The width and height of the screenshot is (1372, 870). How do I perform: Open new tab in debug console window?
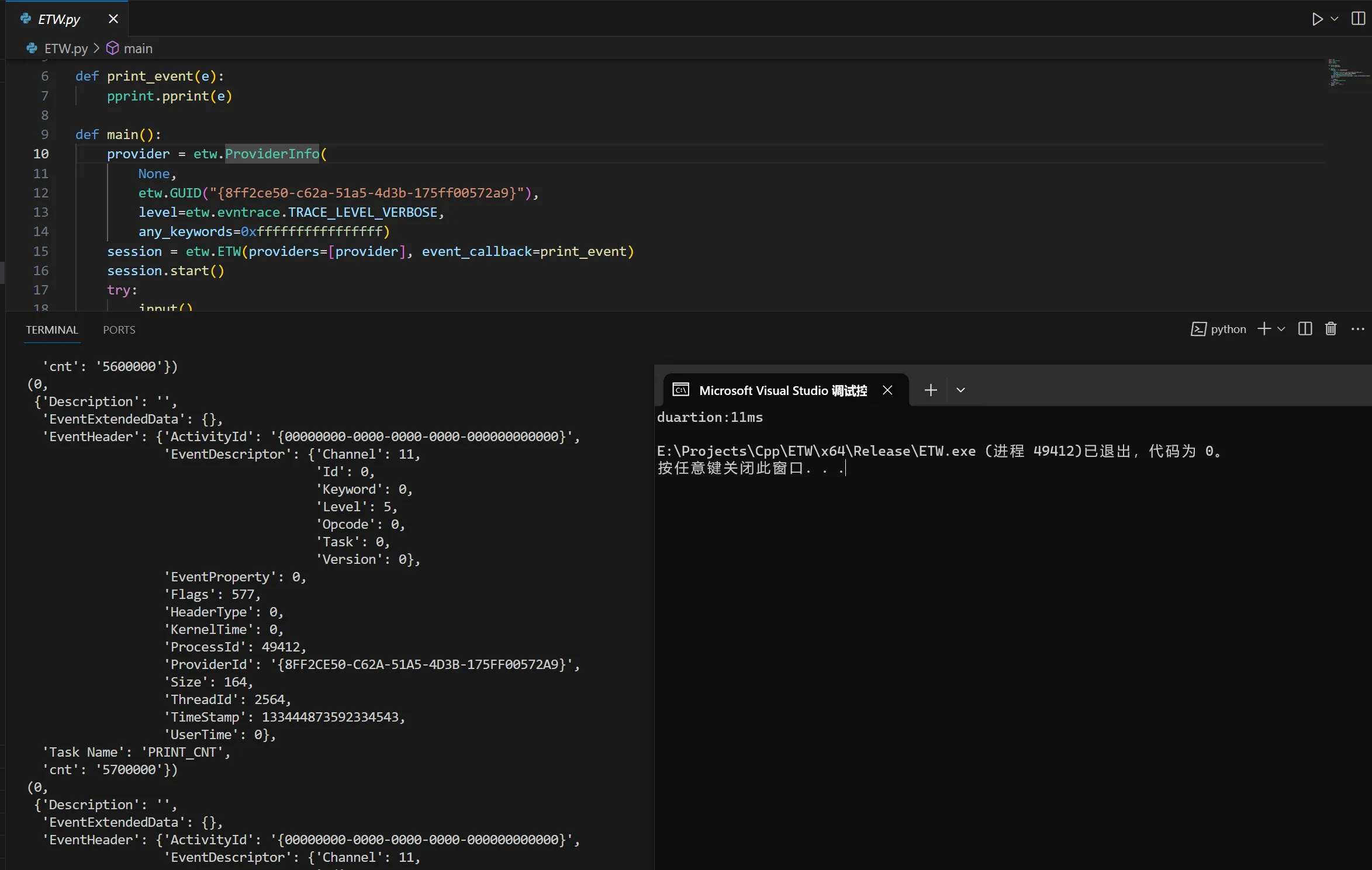coord(931,390)
